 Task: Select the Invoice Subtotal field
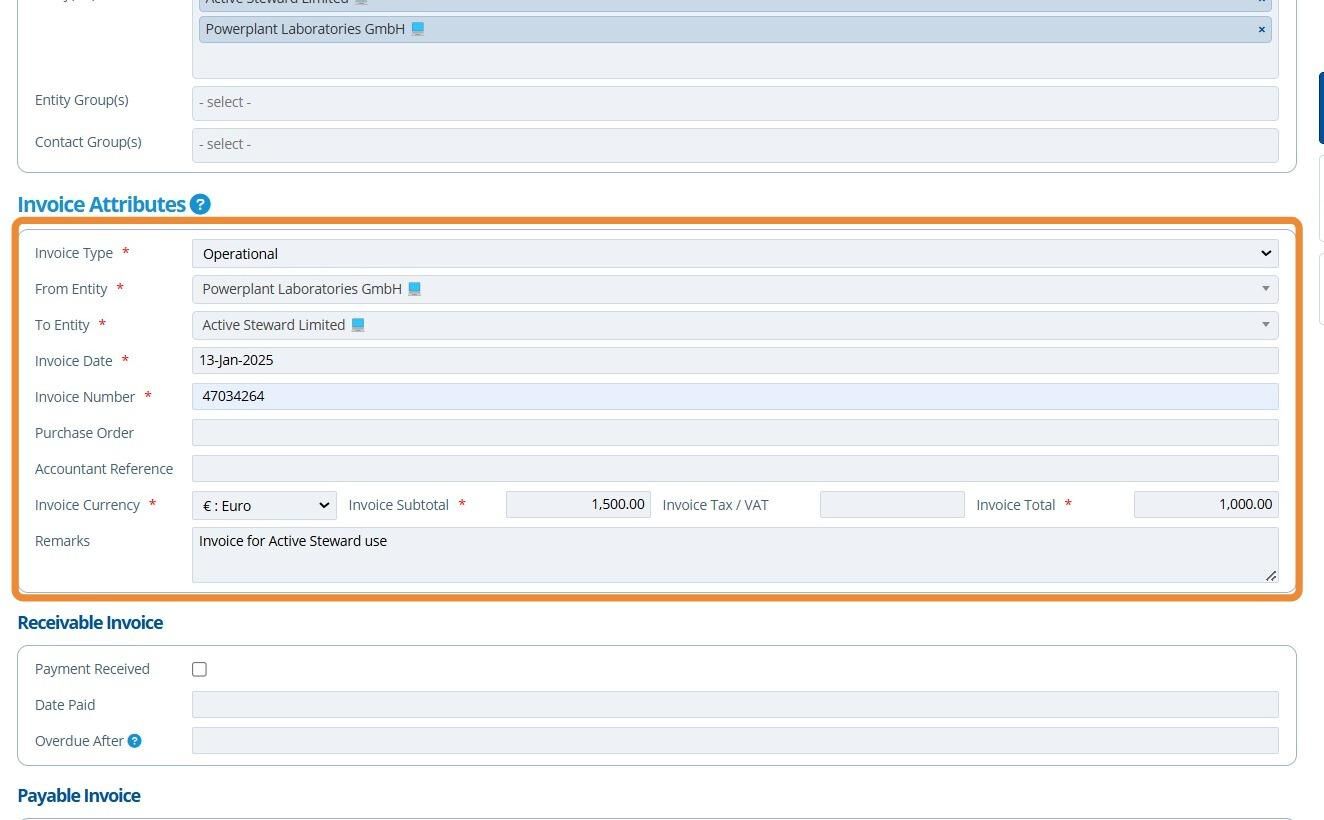tap(578, 505)
